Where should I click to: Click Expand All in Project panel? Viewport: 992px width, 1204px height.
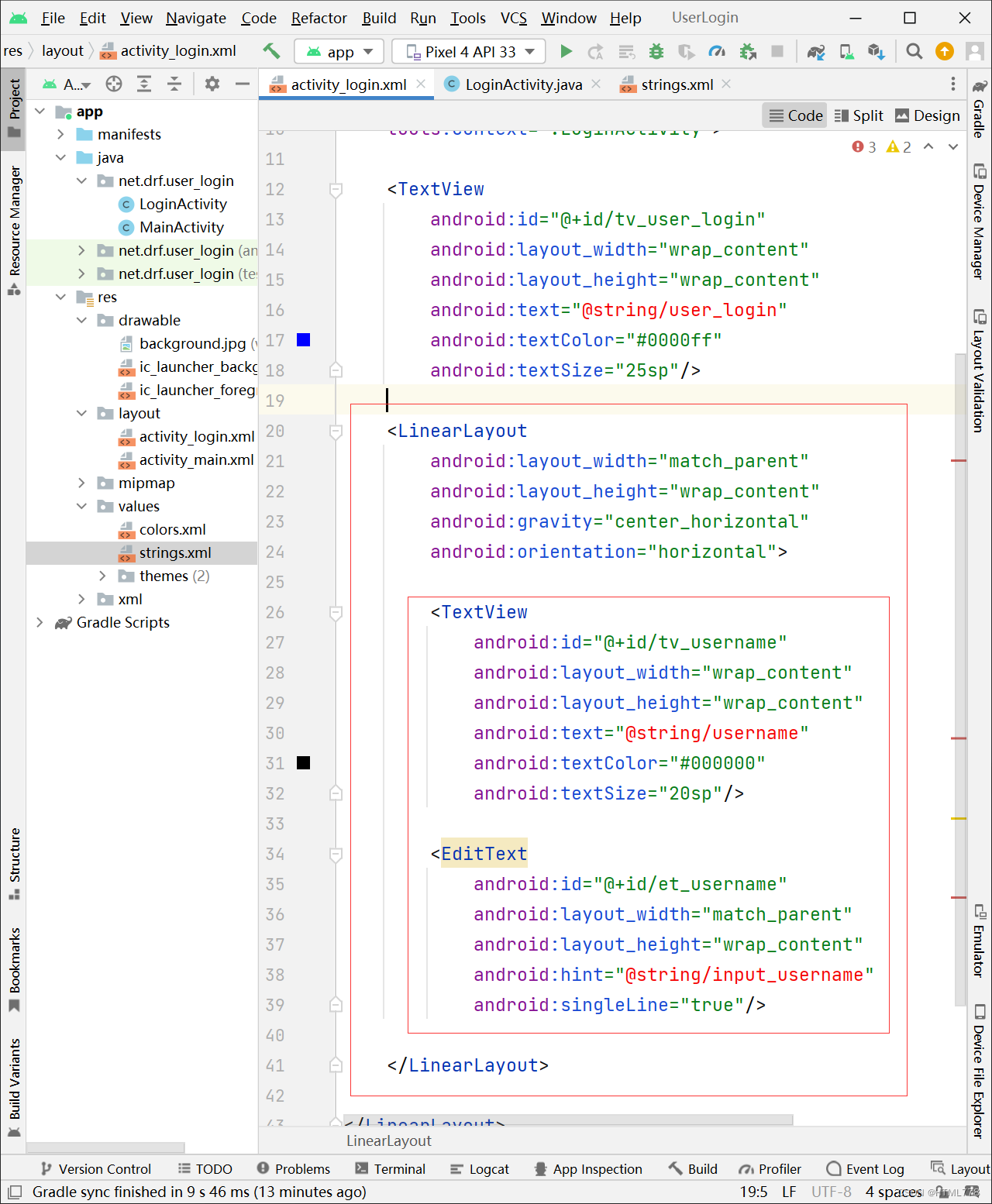[144, 84]
